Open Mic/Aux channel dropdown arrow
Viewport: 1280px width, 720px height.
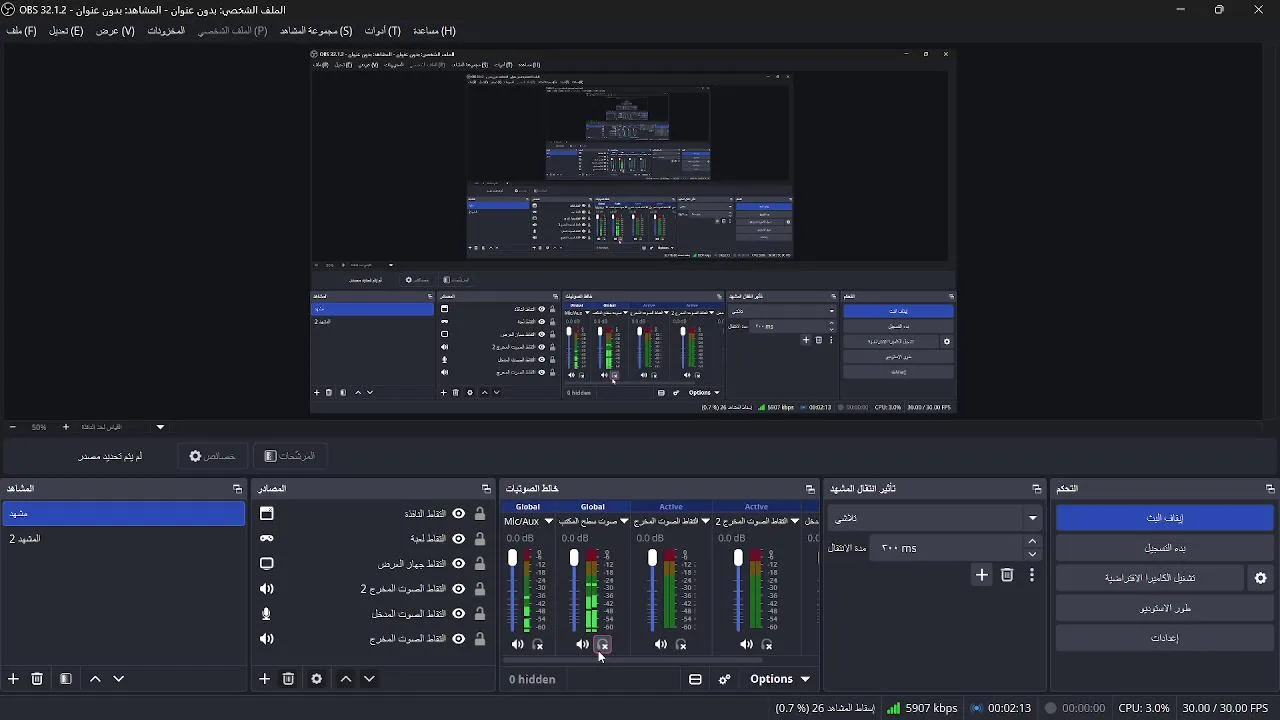point(548,521)
